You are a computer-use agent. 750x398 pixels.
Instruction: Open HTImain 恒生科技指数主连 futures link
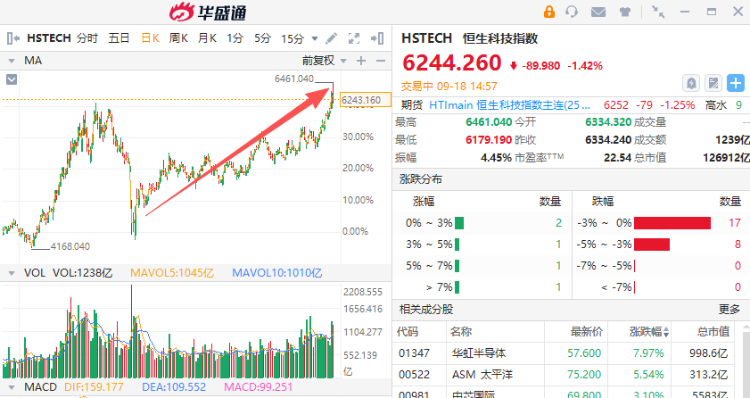509,105
